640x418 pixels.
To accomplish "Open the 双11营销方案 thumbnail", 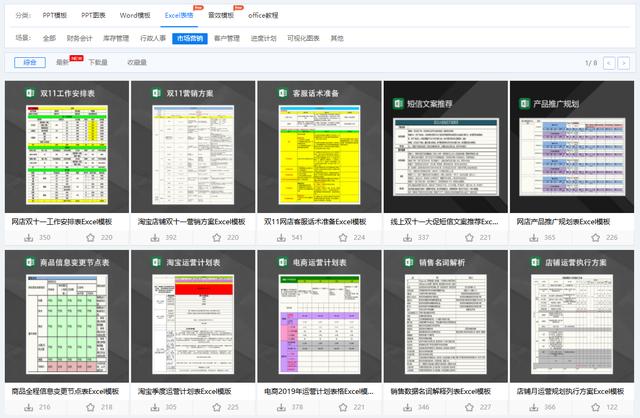I will [193, 147].
